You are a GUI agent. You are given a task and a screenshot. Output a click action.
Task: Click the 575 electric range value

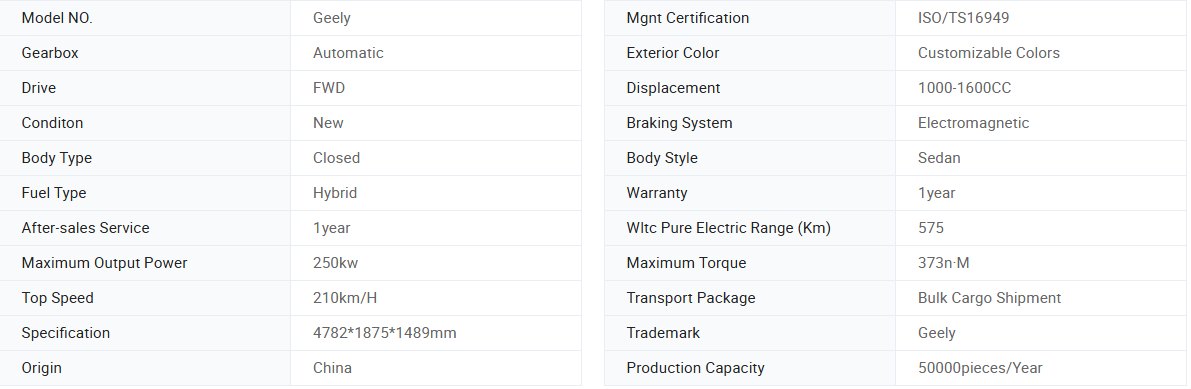pyautogui.click(x=930, y=228)
